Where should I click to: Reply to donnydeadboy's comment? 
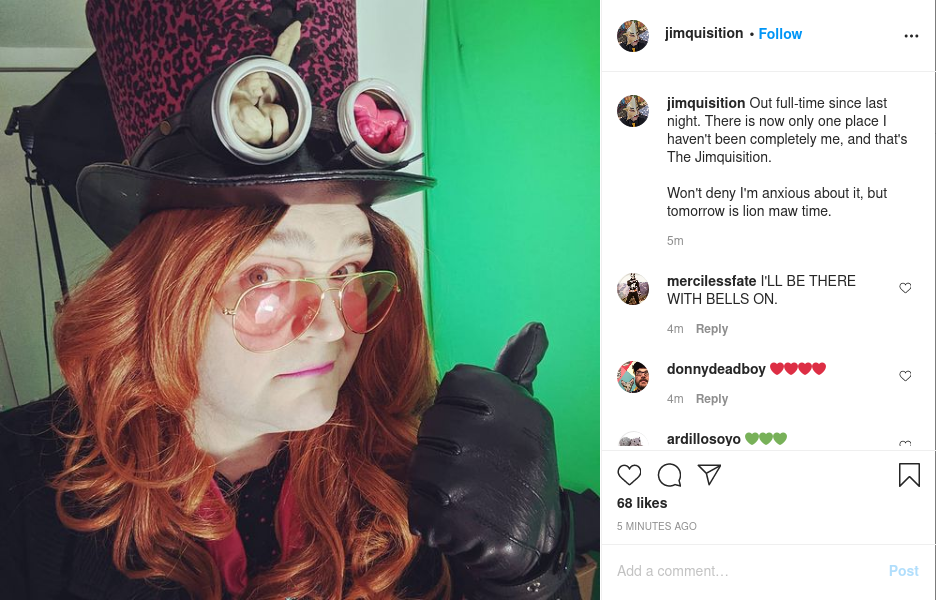[x=712, y=399]
